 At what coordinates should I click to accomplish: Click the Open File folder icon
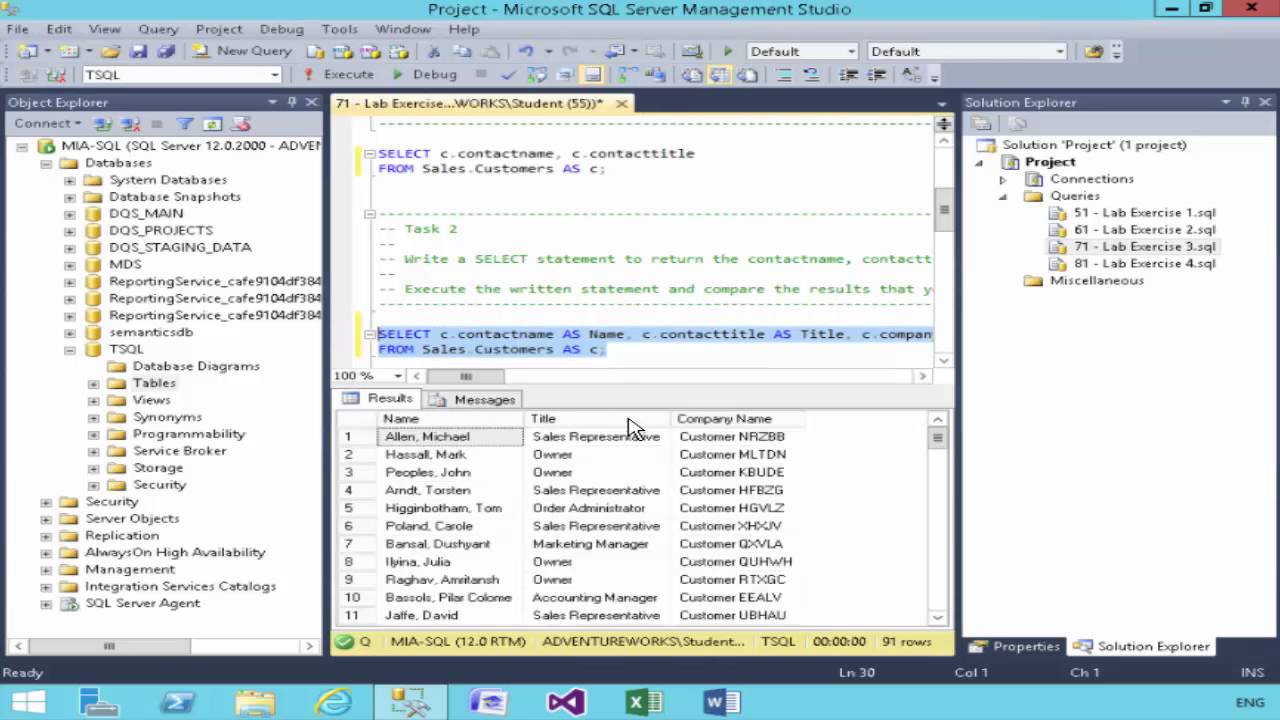111,51
